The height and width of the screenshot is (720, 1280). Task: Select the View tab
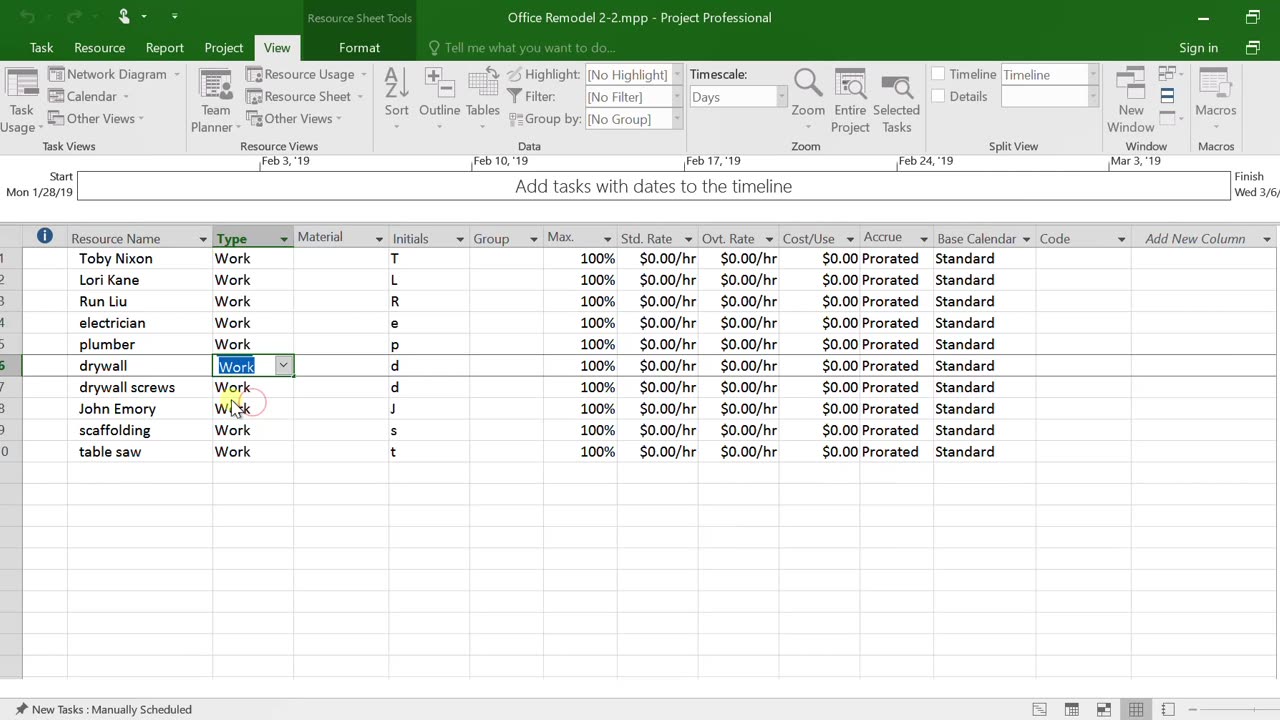pos(277,48)
